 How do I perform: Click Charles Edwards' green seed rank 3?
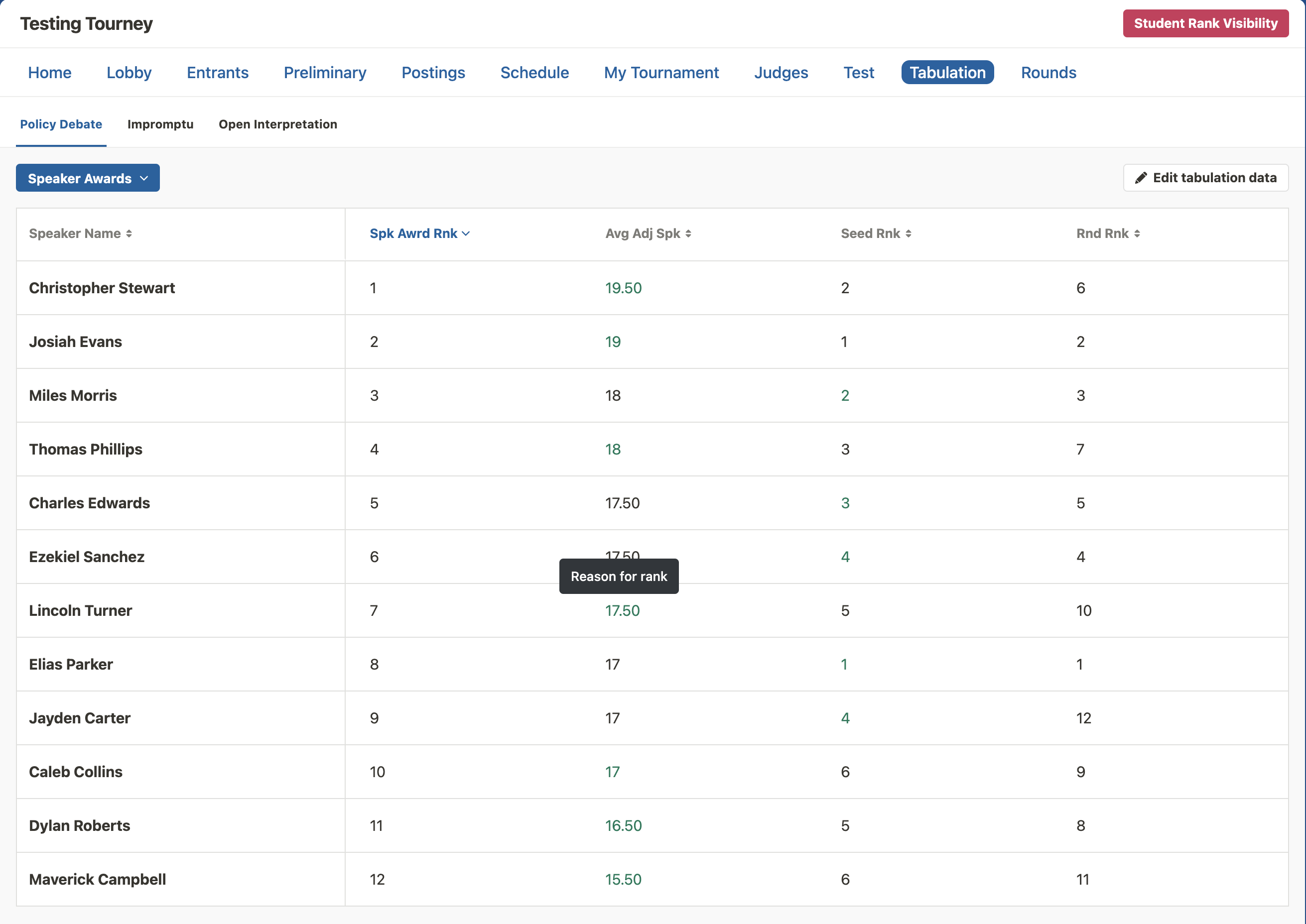pyautogui.click(x=845, y=503)
